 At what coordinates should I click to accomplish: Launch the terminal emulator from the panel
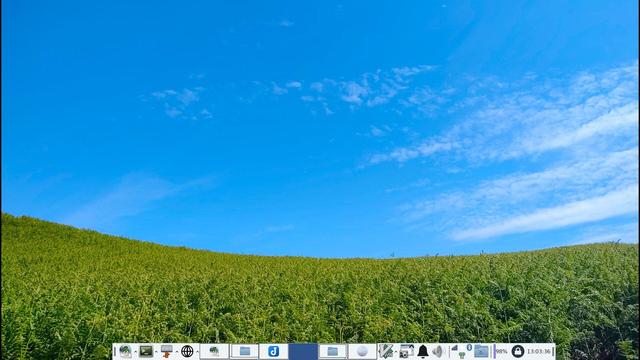[x=146, y=351]
